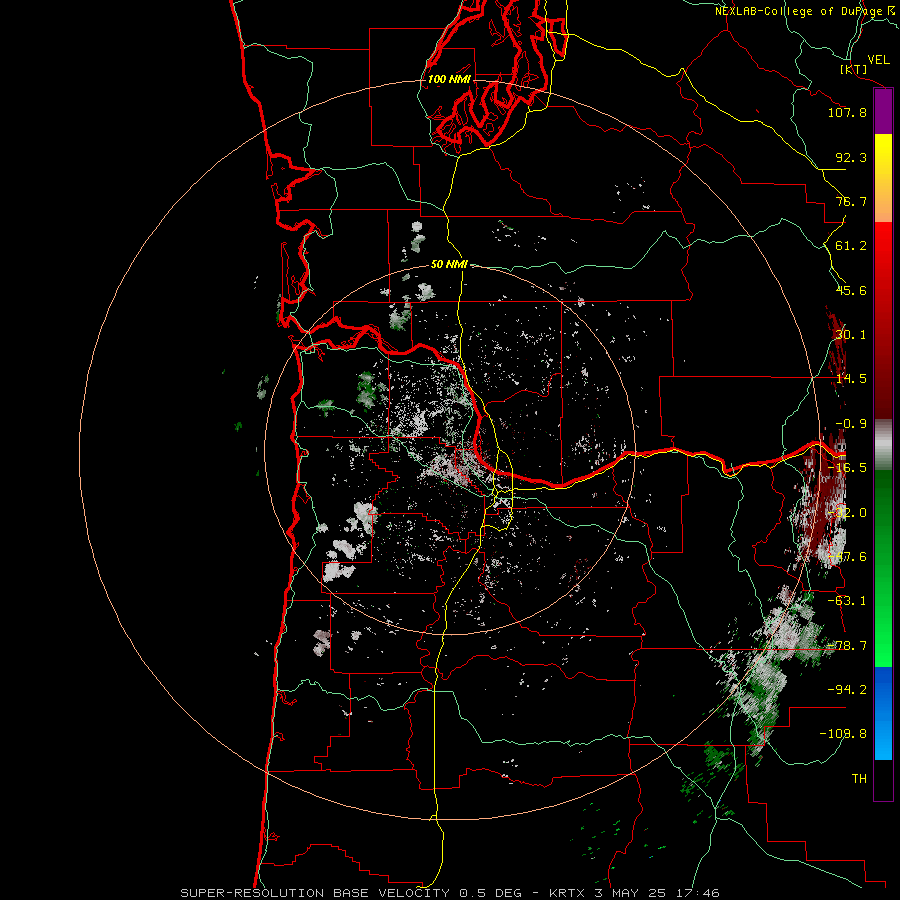The image size is (900, 900).
Task: Select the 45.6 velocity scale value
Action: click(851, 290)
